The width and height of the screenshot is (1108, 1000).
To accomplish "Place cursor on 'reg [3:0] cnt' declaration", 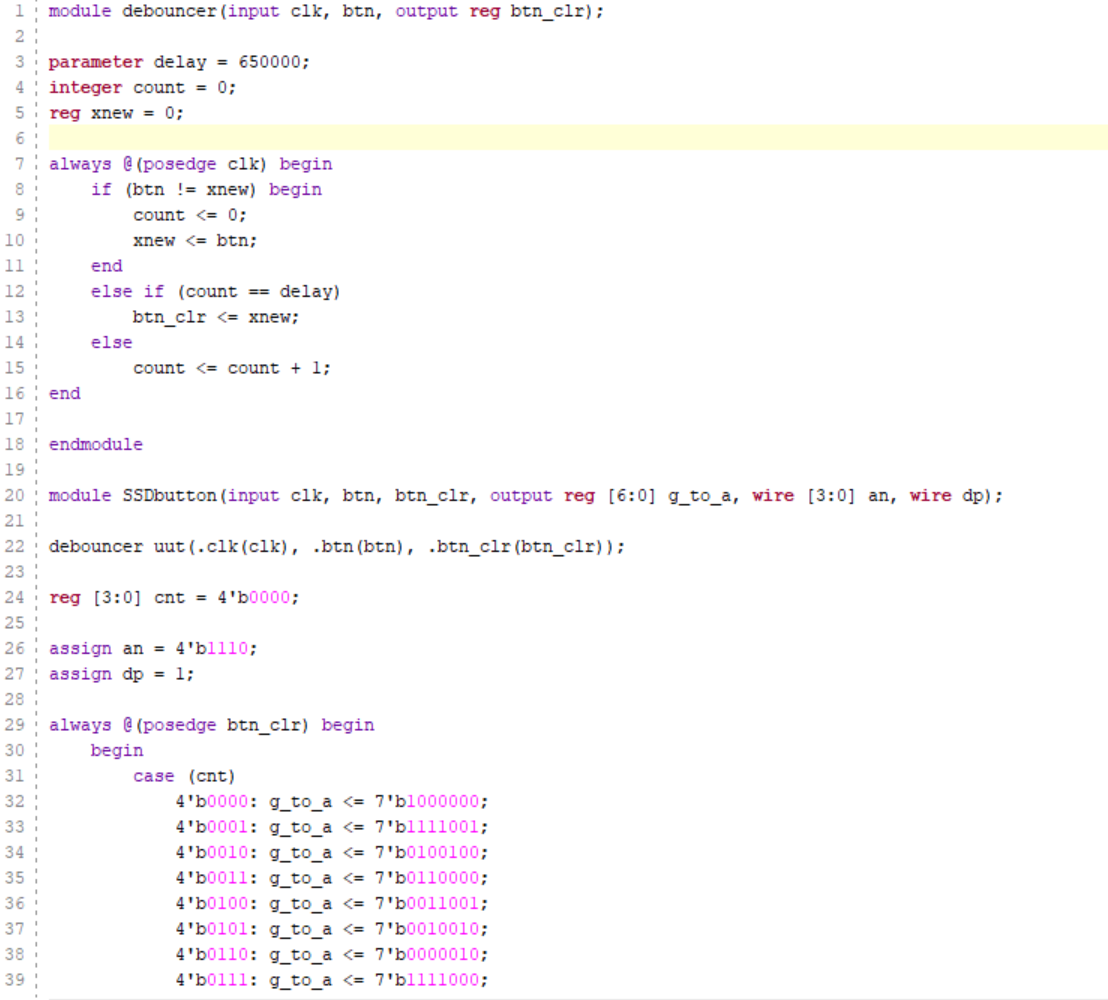I will click(174, 597).
